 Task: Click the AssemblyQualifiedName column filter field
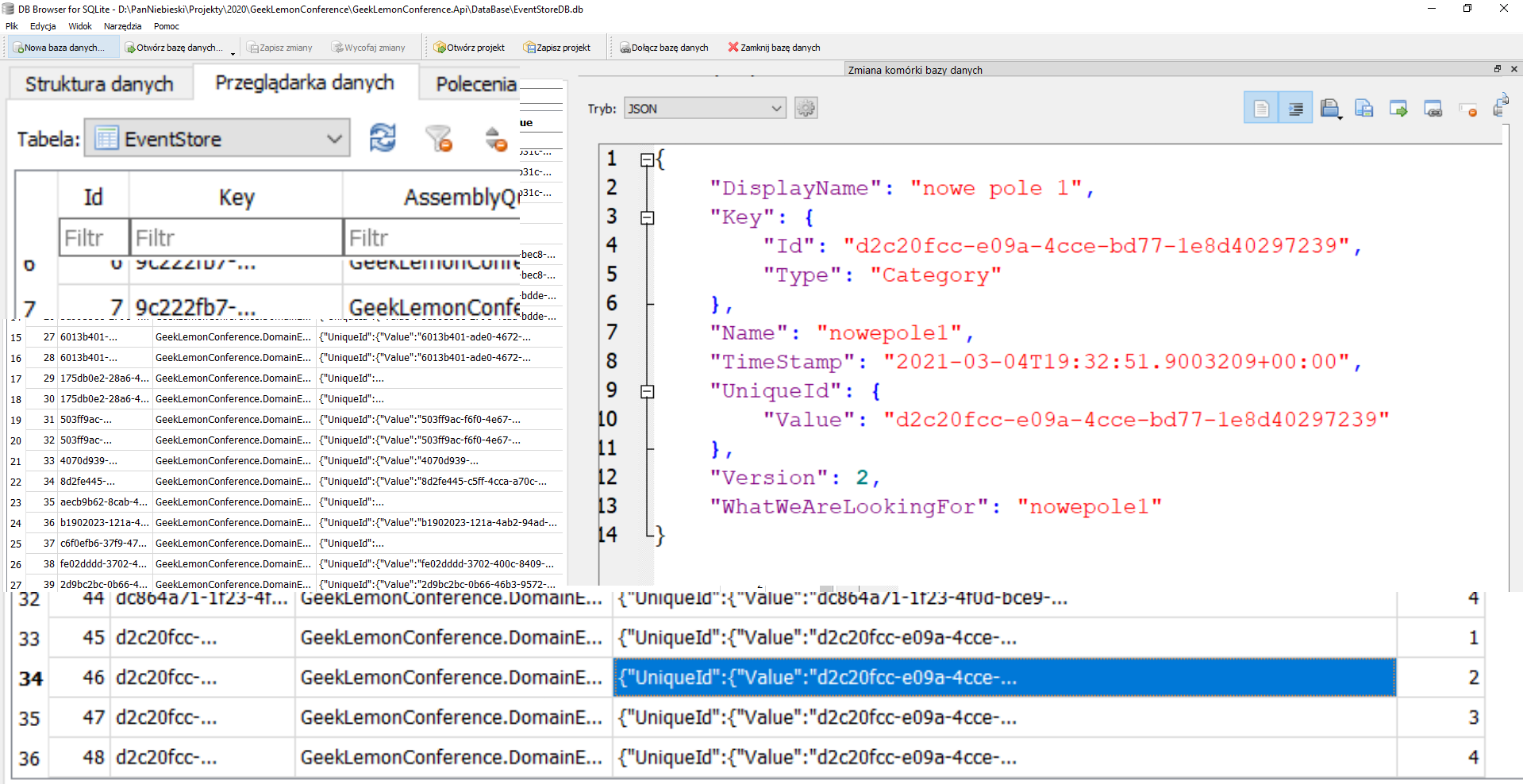pos(433,237)
